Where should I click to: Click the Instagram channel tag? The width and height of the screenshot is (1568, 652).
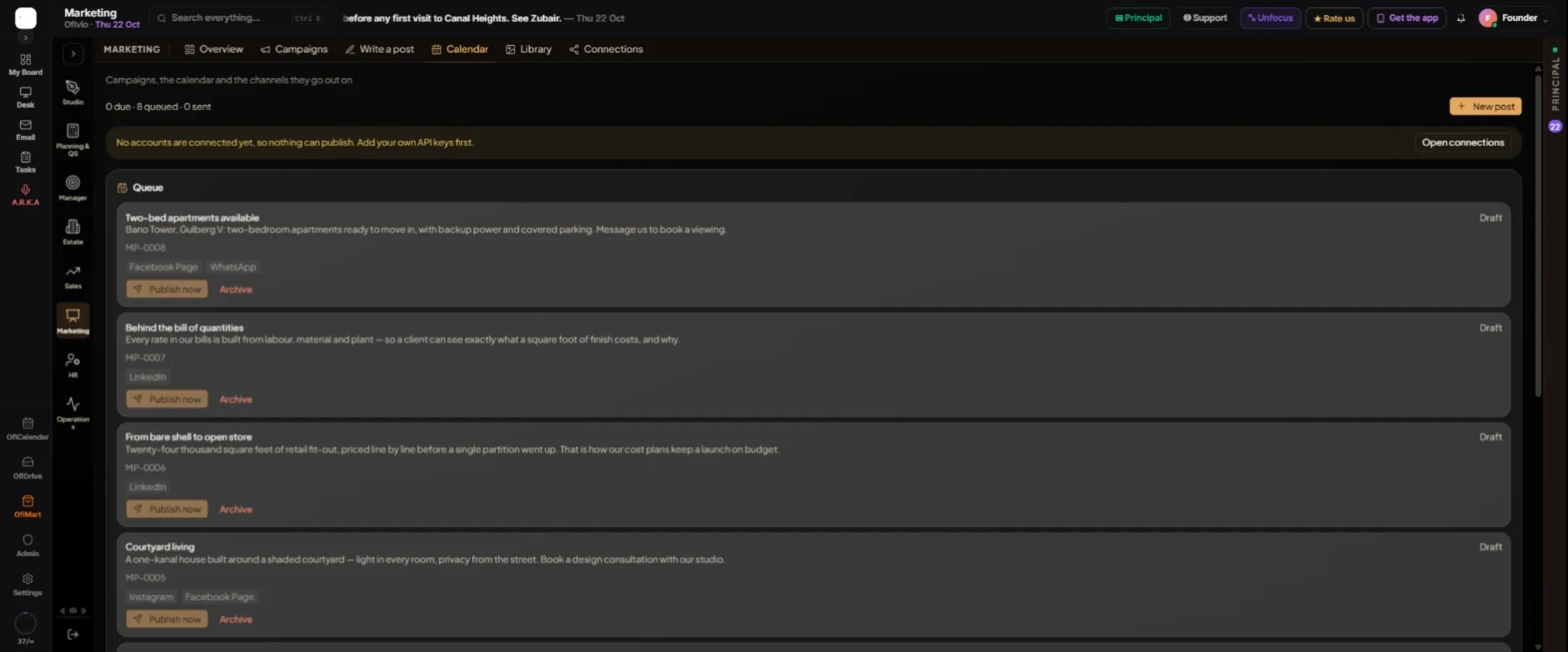pyautogui.click(x=151, y=597)
